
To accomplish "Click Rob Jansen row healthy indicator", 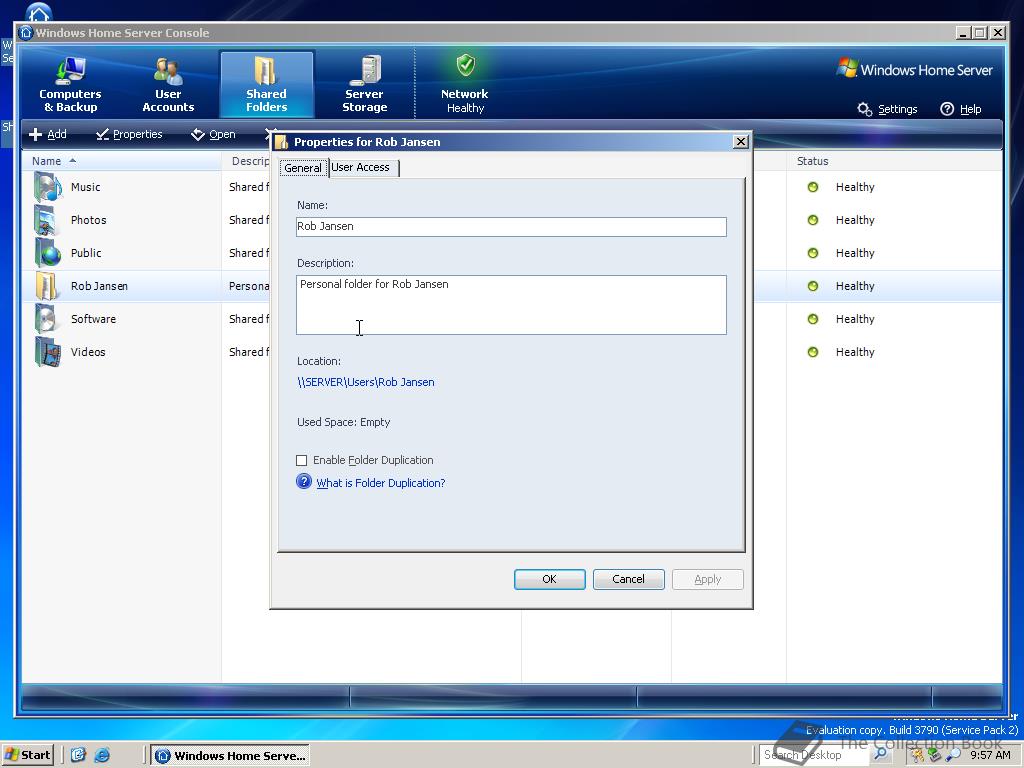I will coord(812,286).
